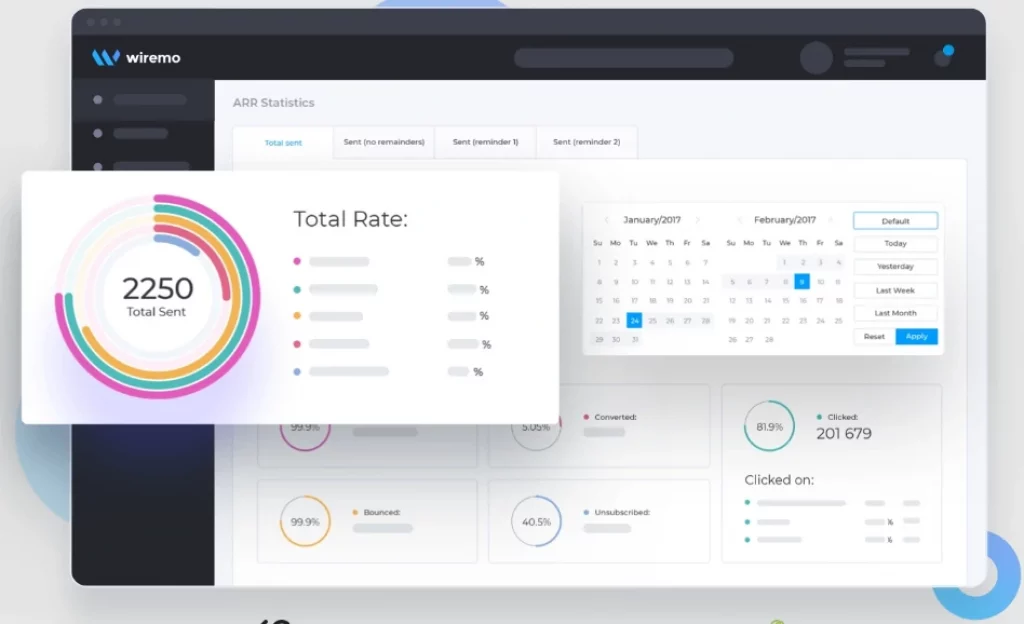The width and height of the screenshot is (1024, 624).
Task: Select the Yesterday date filter
Action: (894, 266)
